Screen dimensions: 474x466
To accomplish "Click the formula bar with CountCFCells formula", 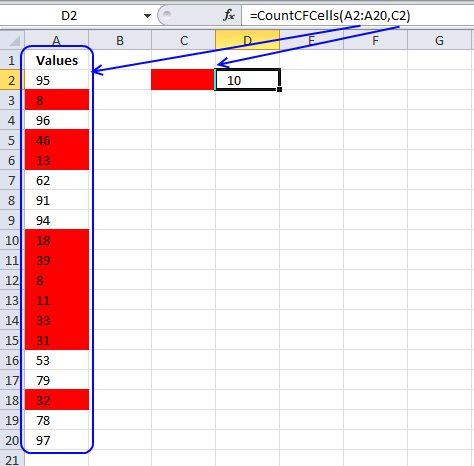I will tap(358, 15).
